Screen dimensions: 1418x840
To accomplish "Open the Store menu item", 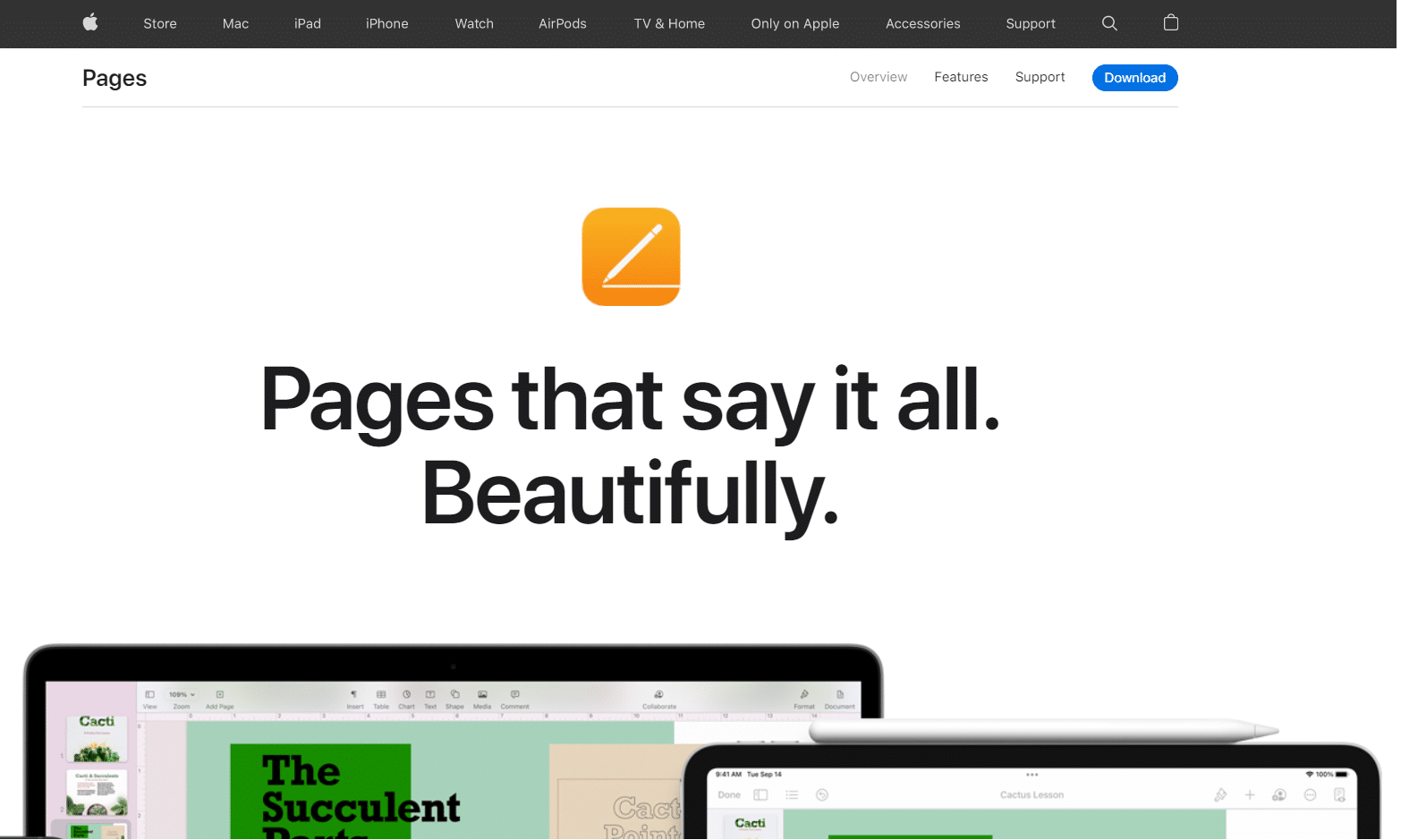I will point(160,23).
